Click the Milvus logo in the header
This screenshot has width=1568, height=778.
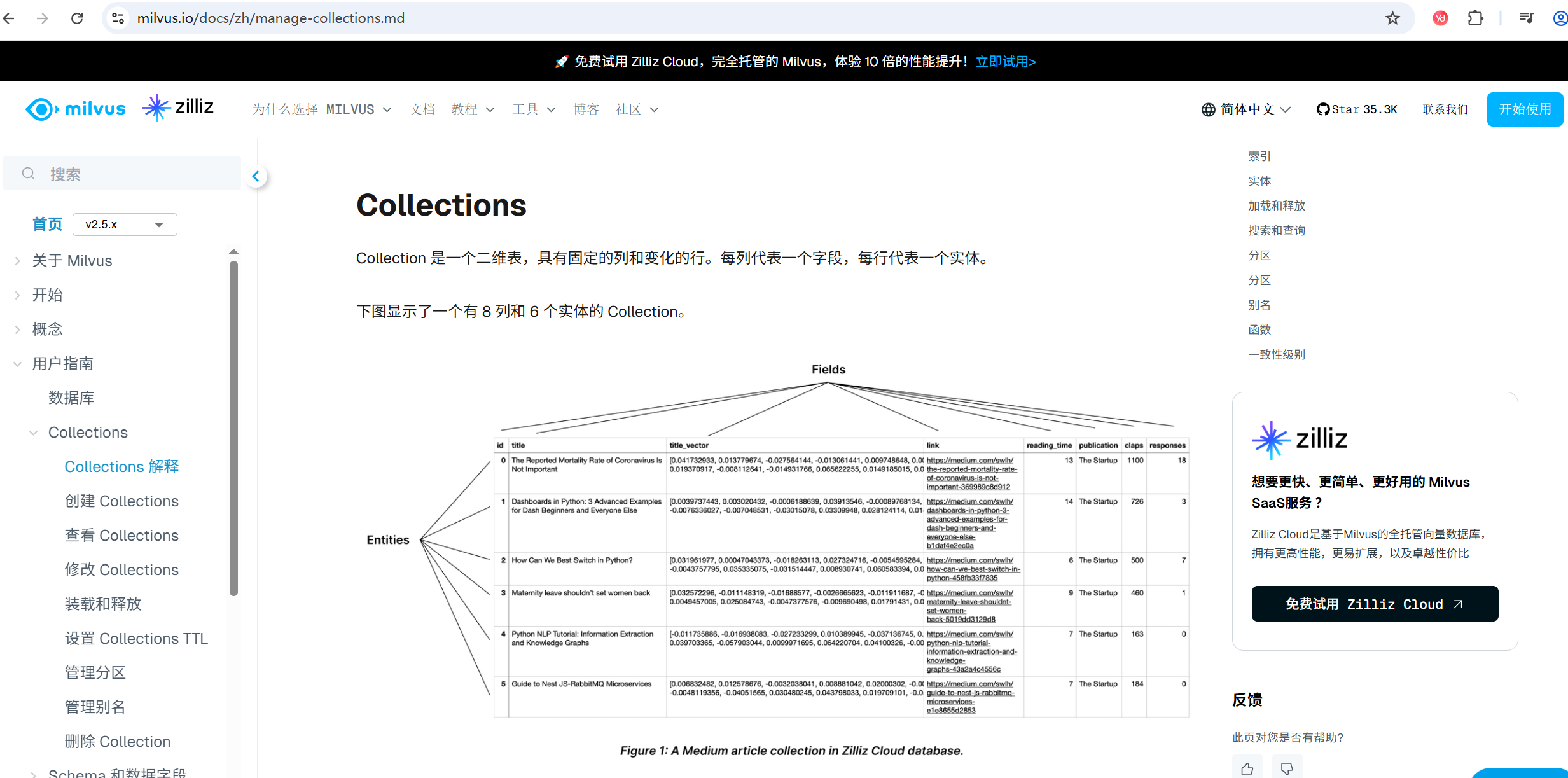pos(74,108)
